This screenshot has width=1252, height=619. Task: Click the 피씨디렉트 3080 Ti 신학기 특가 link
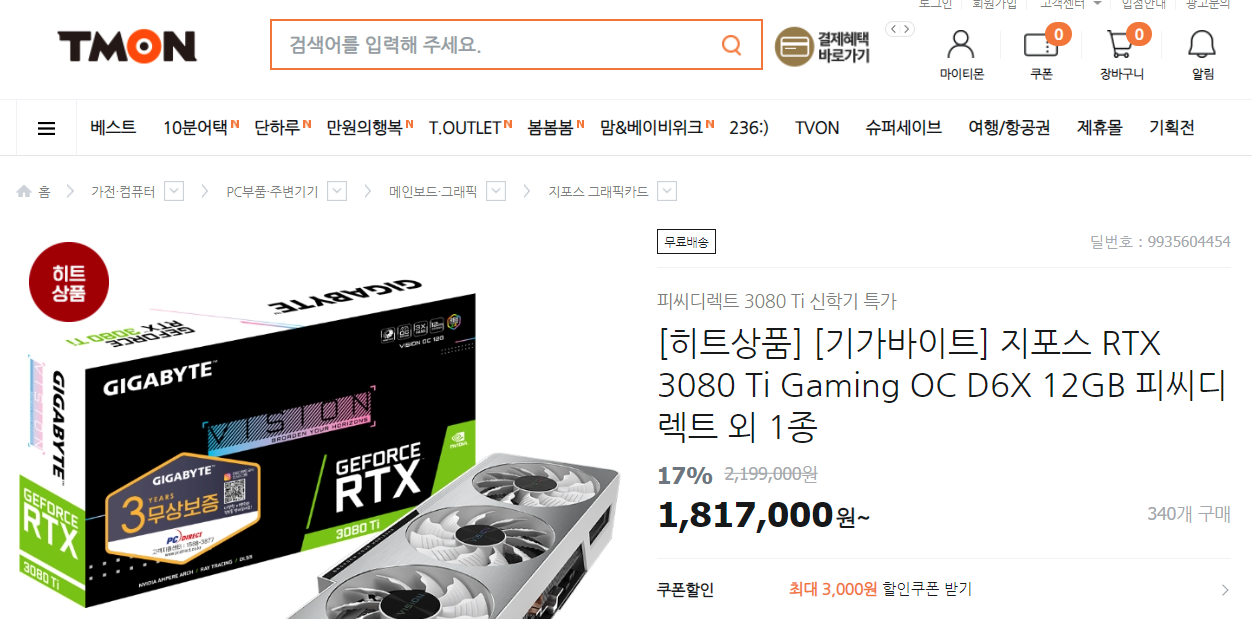777,301
